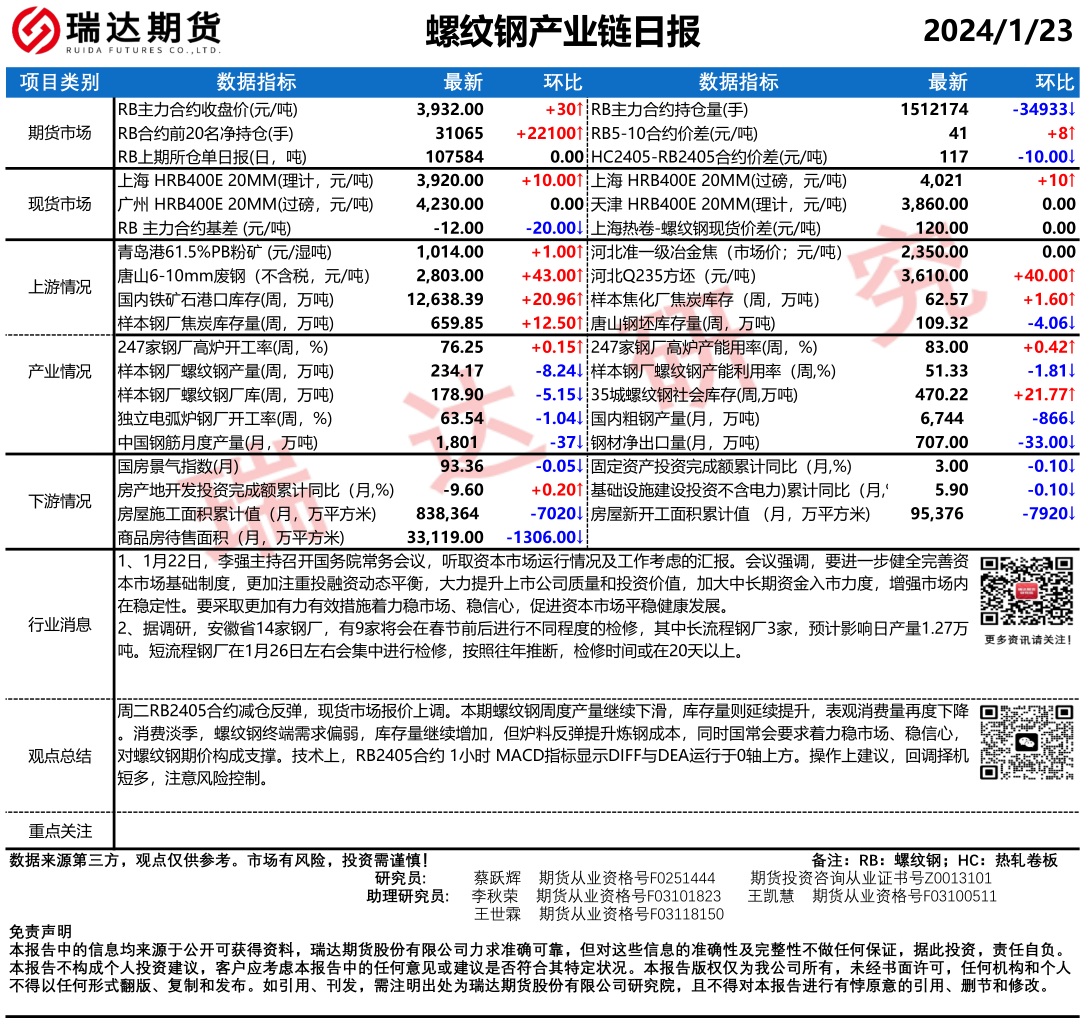Click the 国内粗钢产量(月，万吨) label
Screen dimensions: 1084x1022
tap(675, 418)
